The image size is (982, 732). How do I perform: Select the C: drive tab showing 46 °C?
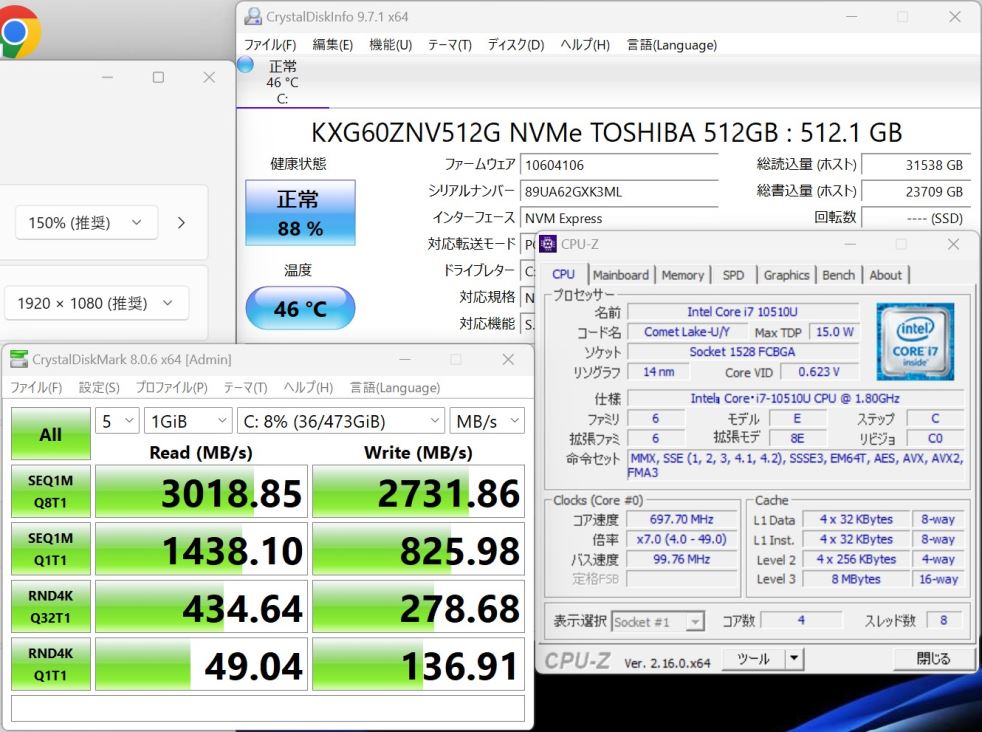tap(282, 83)
